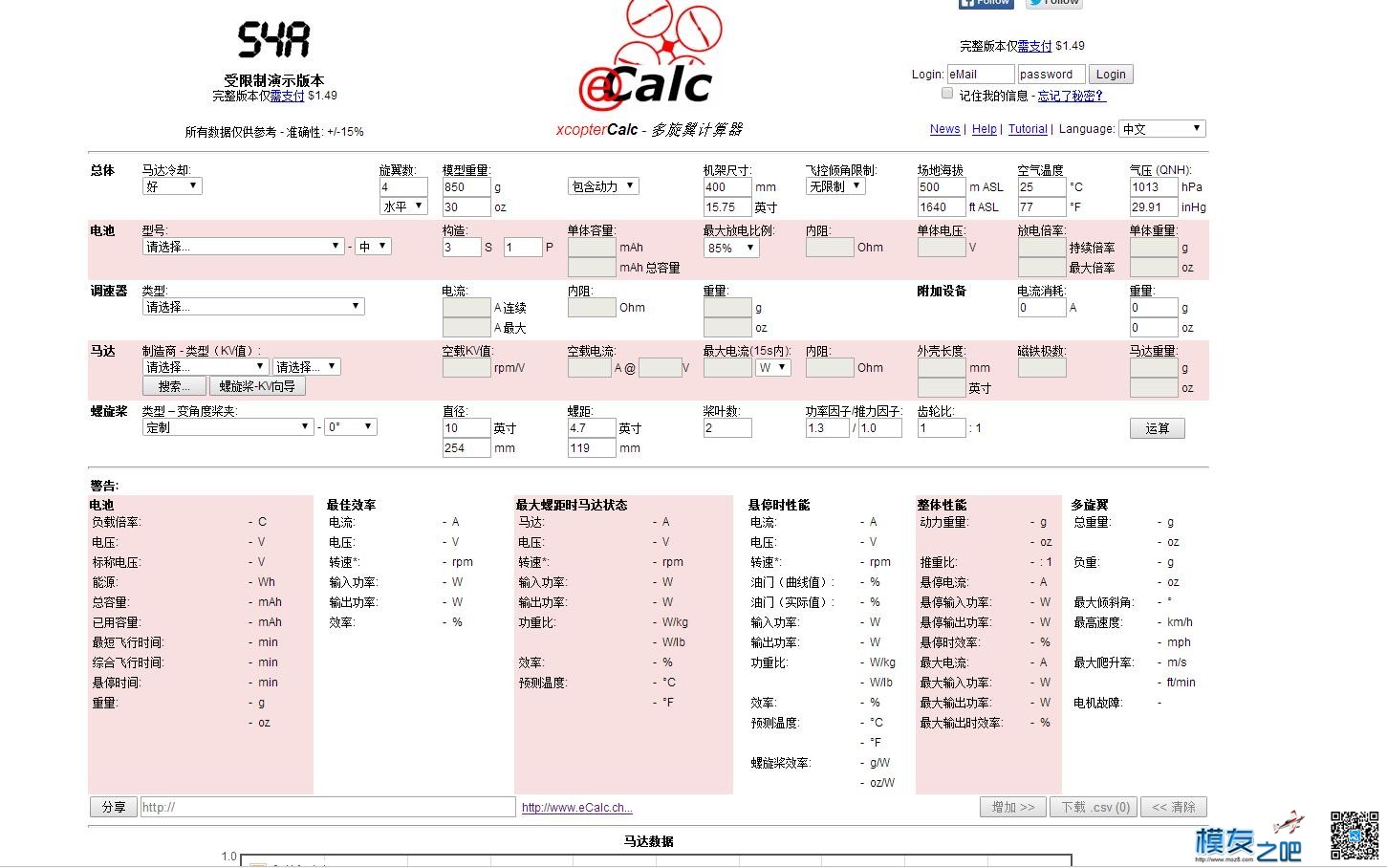Click the Twitter Follow button
This screenshot has width=1387, height=868.
coord(1053,3)
